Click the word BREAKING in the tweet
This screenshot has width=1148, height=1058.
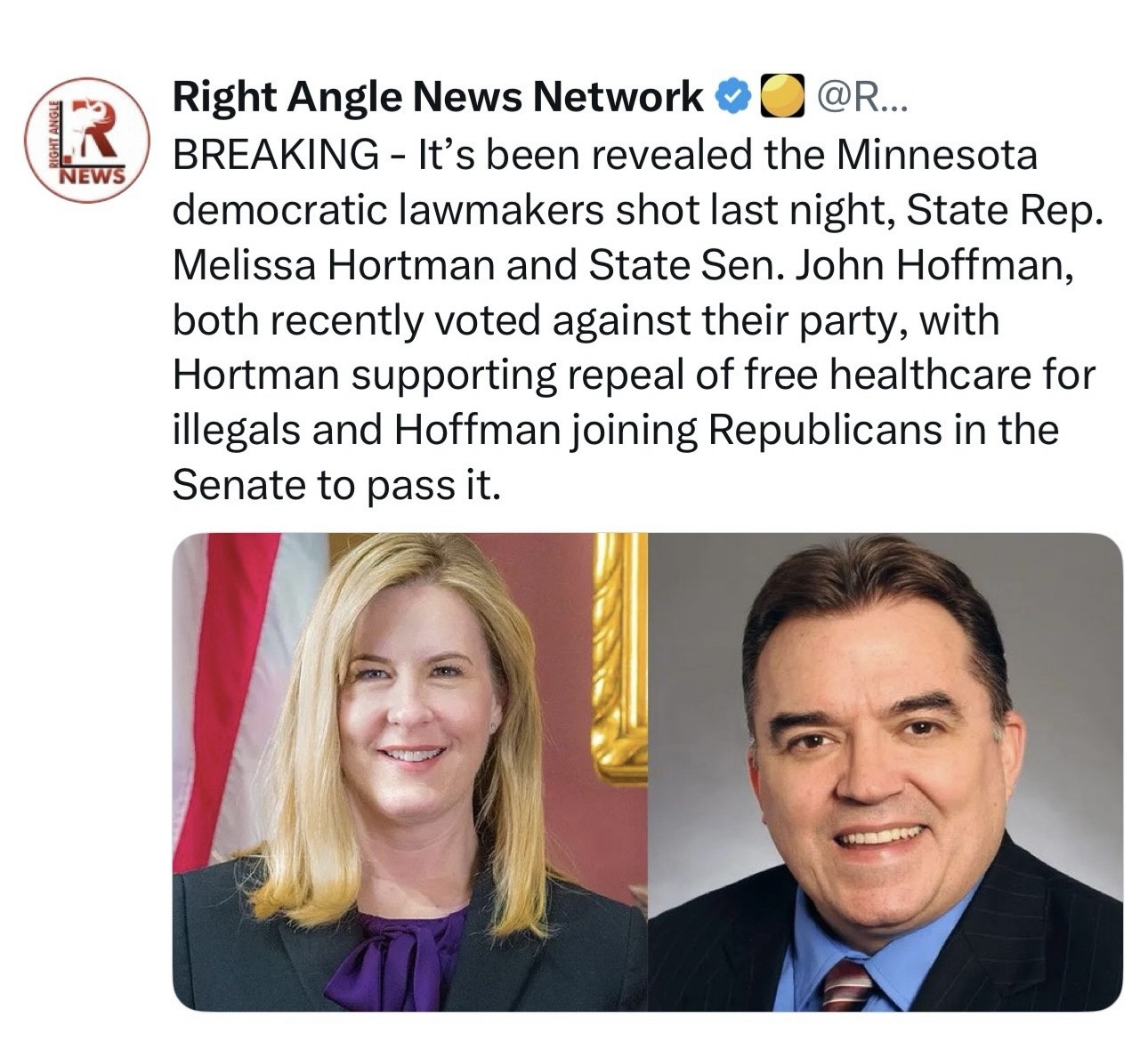pyautogui.click(x=275, y=155)
